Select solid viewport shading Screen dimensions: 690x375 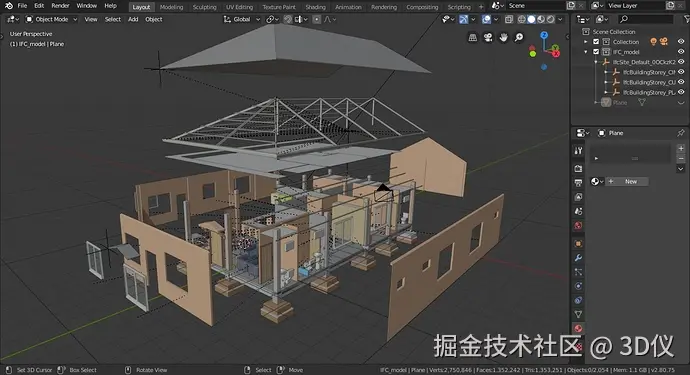(531, 19)
